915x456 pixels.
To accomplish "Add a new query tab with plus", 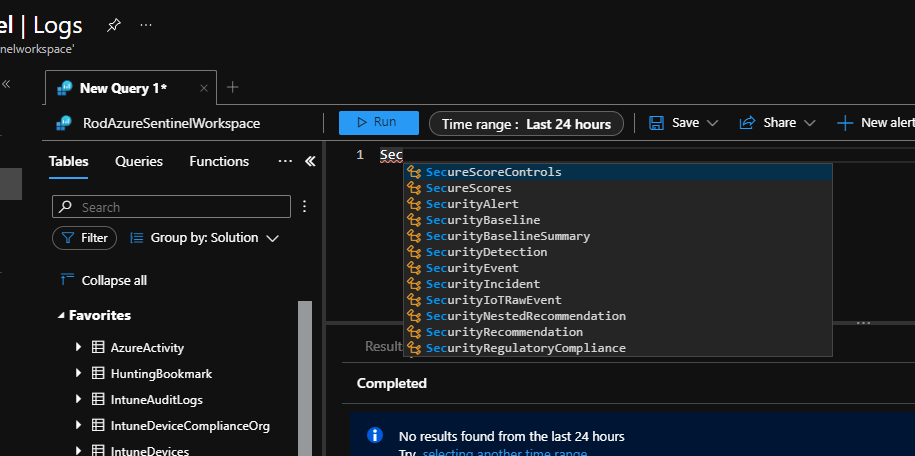I will [232, 88].
